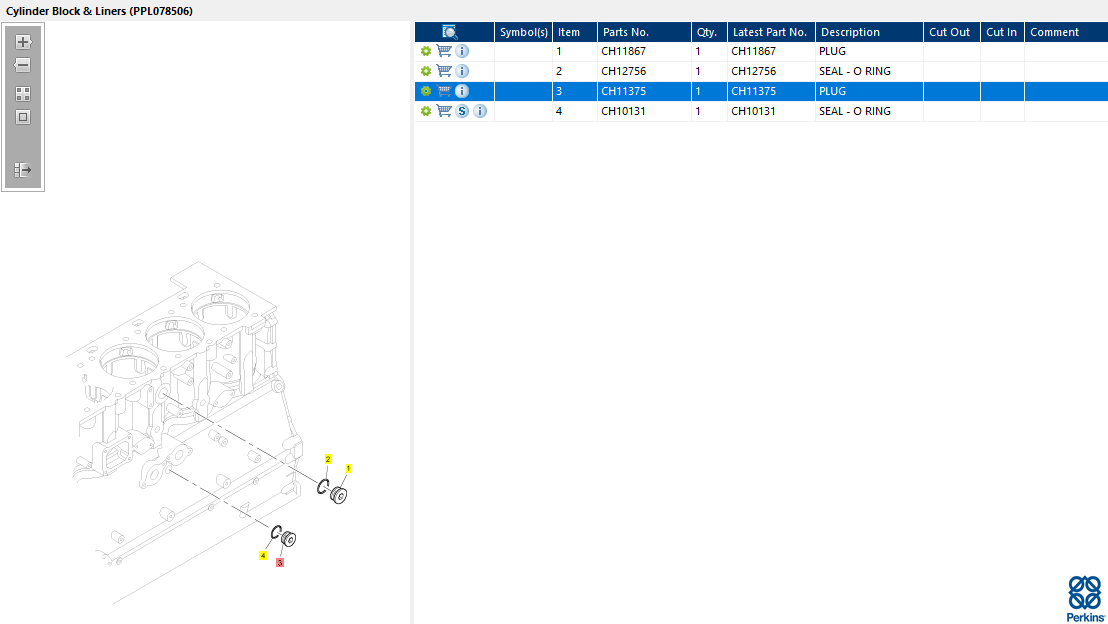
Task: Click the Cut In column header
Action: pos(1002,32)
